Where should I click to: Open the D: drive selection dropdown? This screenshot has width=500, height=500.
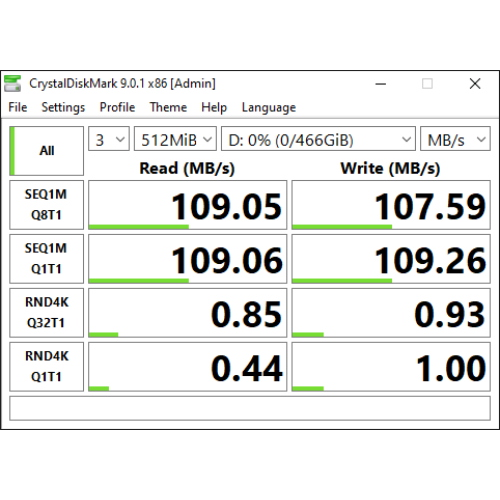[x=318, y=139]
